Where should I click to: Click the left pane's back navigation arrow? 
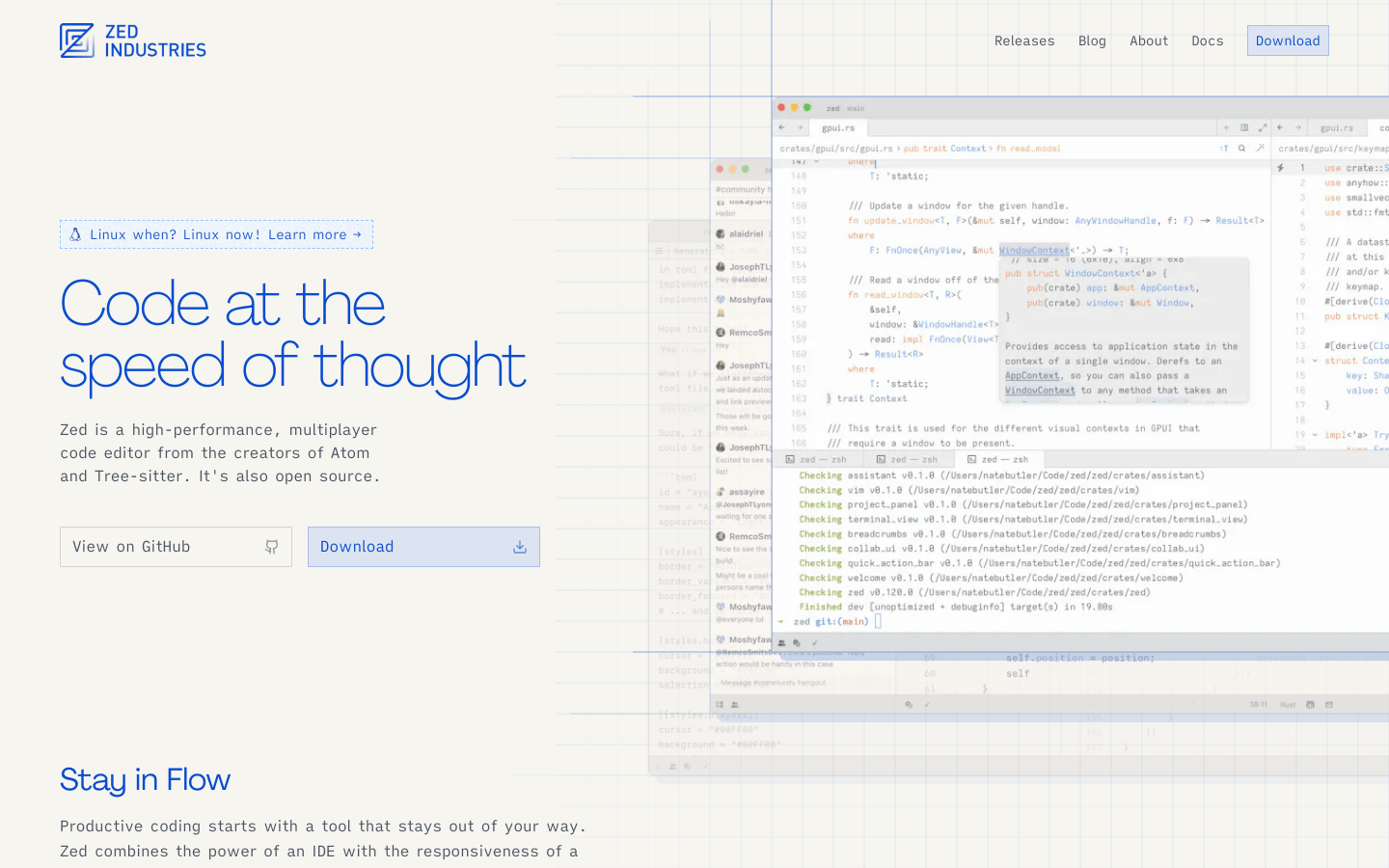pos(782,127)
